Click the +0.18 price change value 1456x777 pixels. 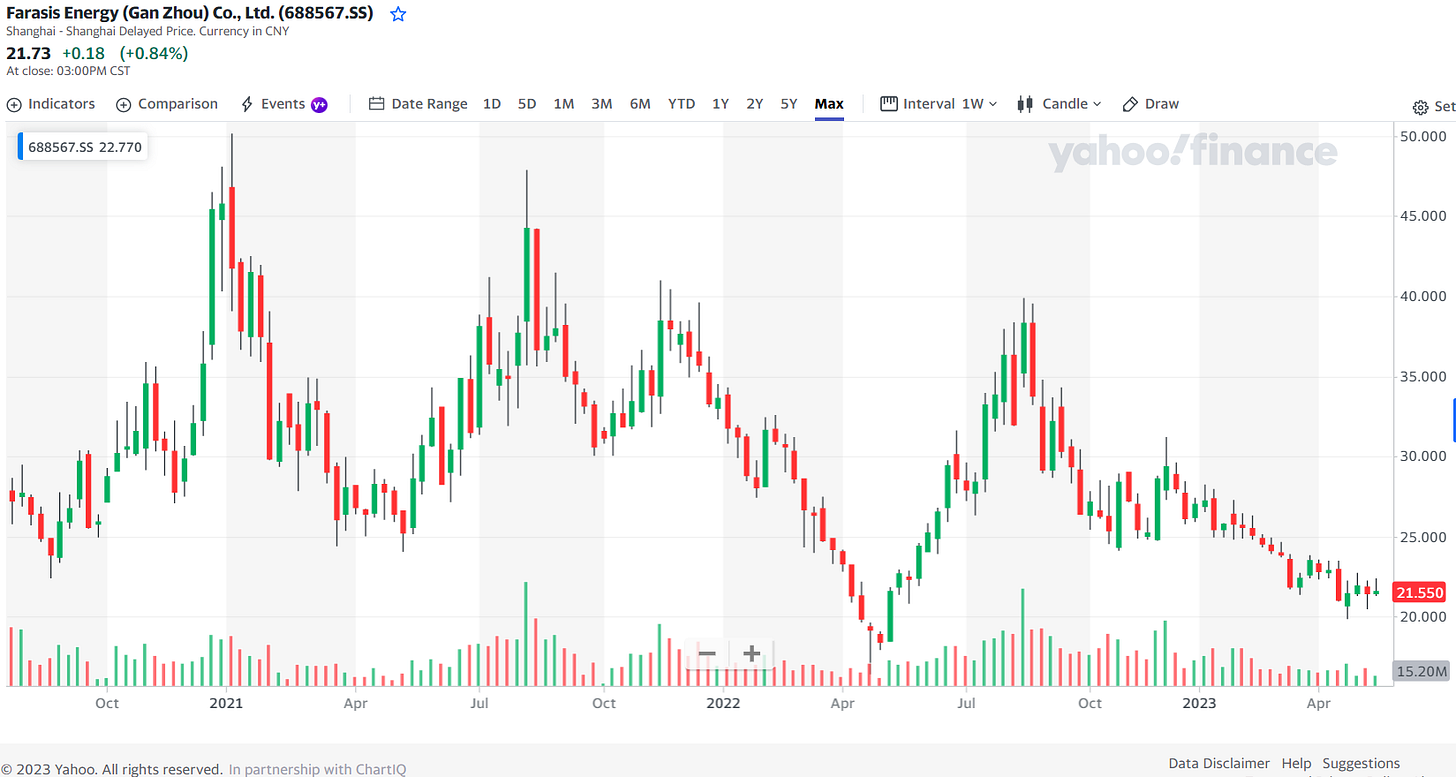coord(82,53)
